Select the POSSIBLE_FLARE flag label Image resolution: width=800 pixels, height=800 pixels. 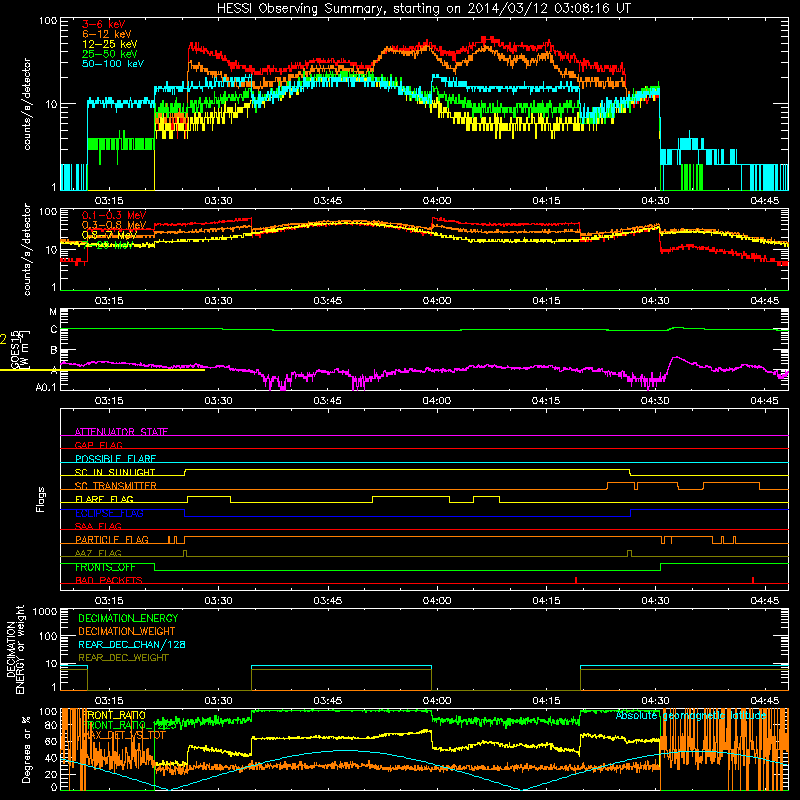[x=115, y=459]
